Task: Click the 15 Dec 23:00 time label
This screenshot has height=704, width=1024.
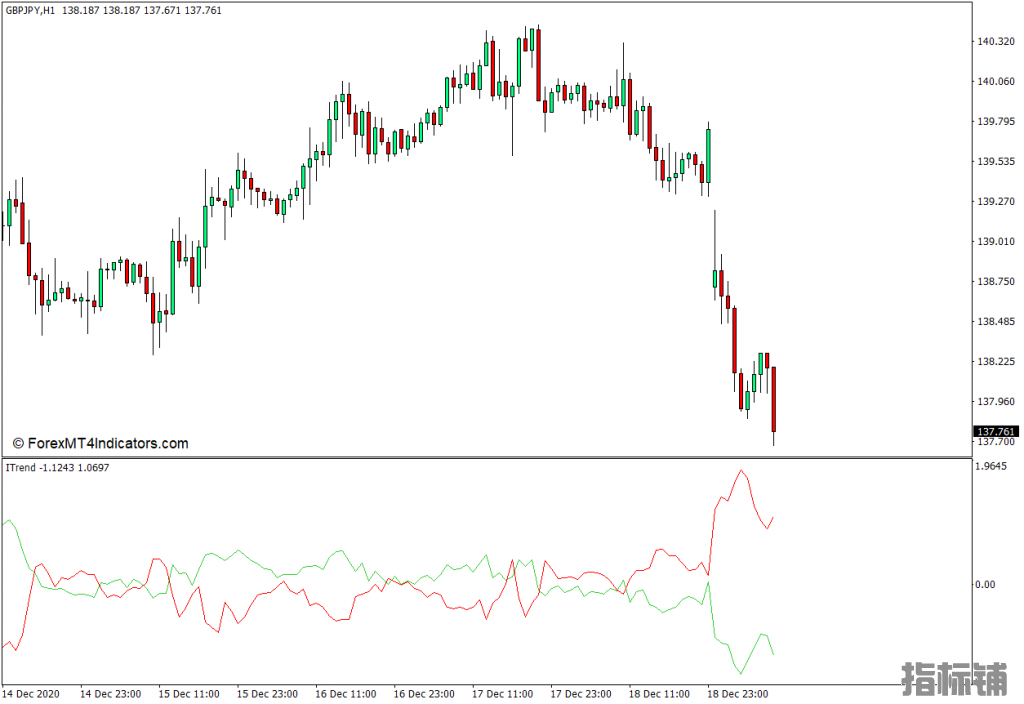Action: click(x=267, y=694)
